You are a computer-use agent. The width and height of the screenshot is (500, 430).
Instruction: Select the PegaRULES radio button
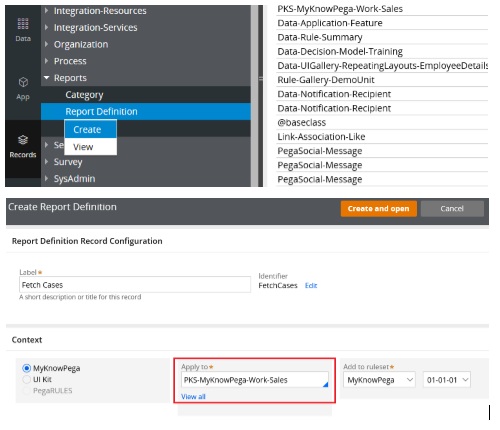pyautogui.click(x=26, y=391)
